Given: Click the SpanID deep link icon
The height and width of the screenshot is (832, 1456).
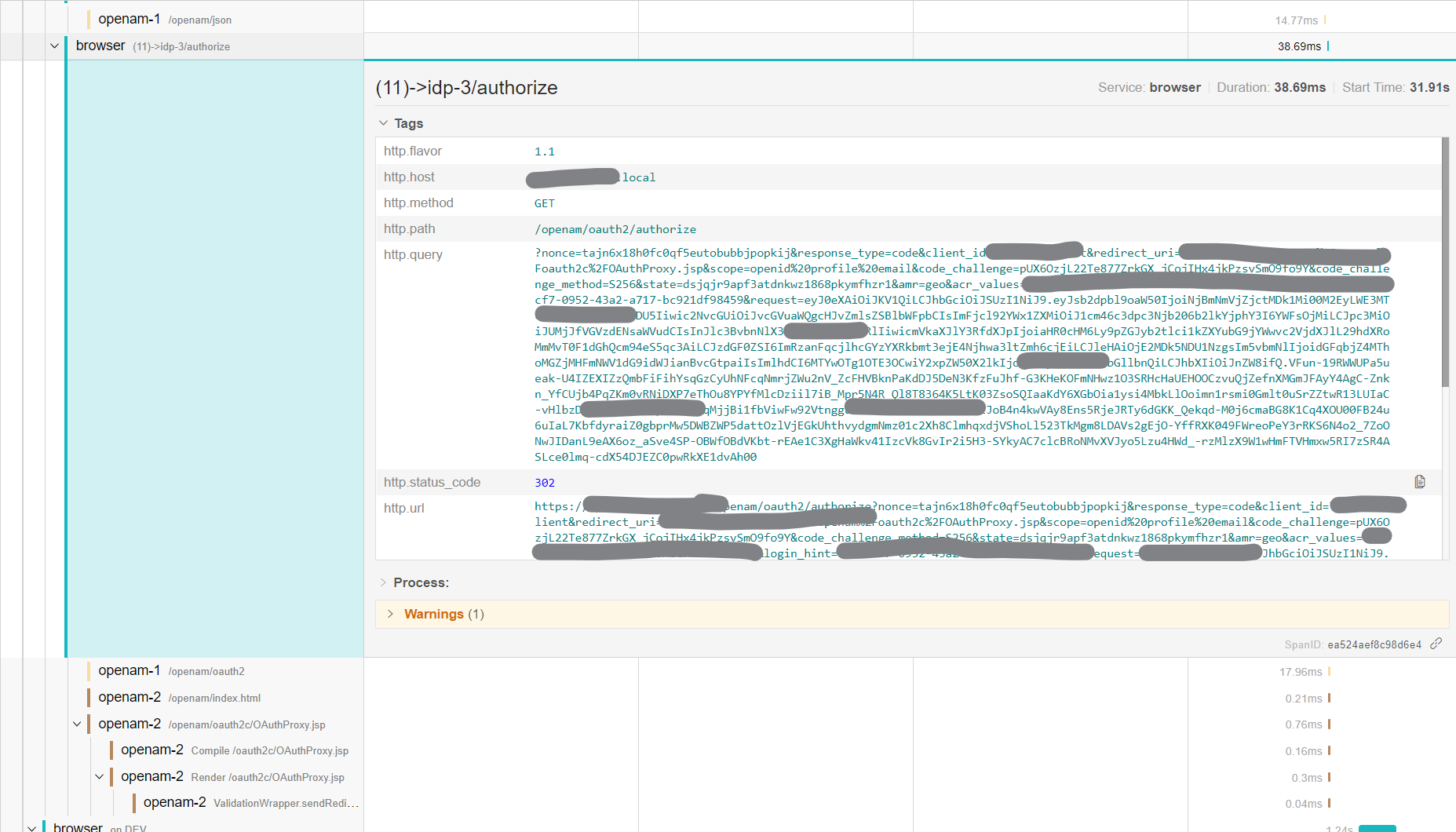Looking at the screenshot, I should tap(1436, 644).
